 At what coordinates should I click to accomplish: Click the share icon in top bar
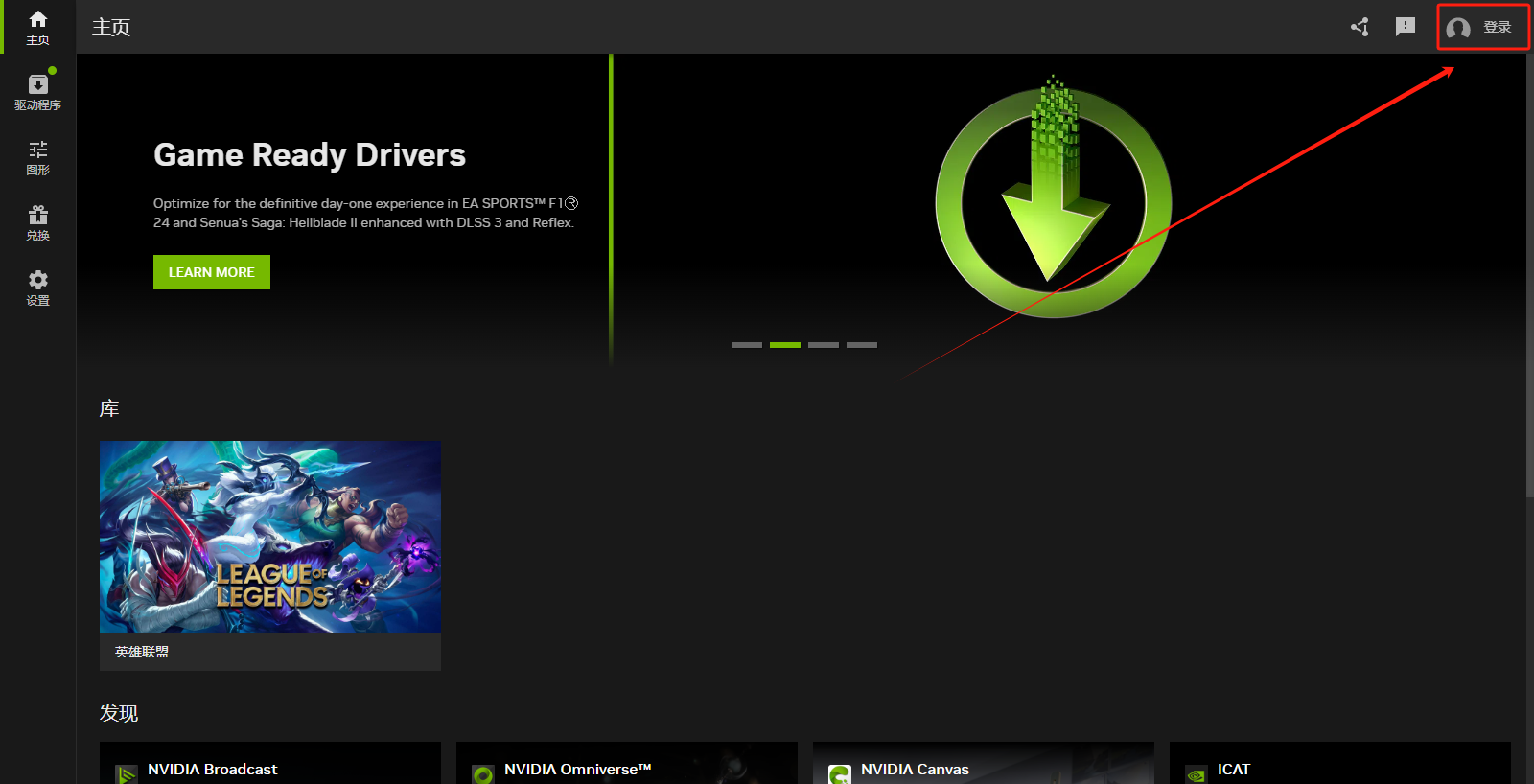pos(1360,27)
